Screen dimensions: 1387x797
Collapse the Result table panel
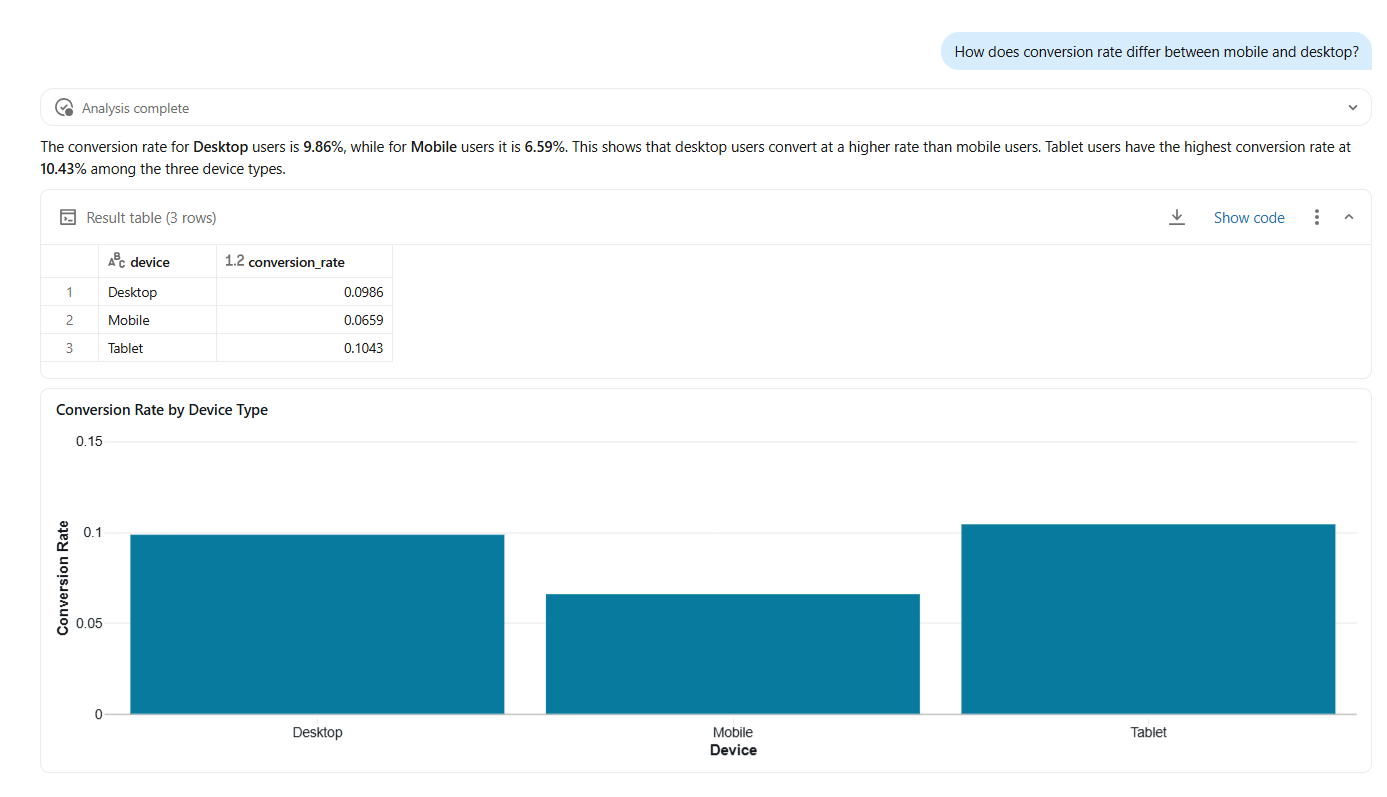coord(1349,217)
